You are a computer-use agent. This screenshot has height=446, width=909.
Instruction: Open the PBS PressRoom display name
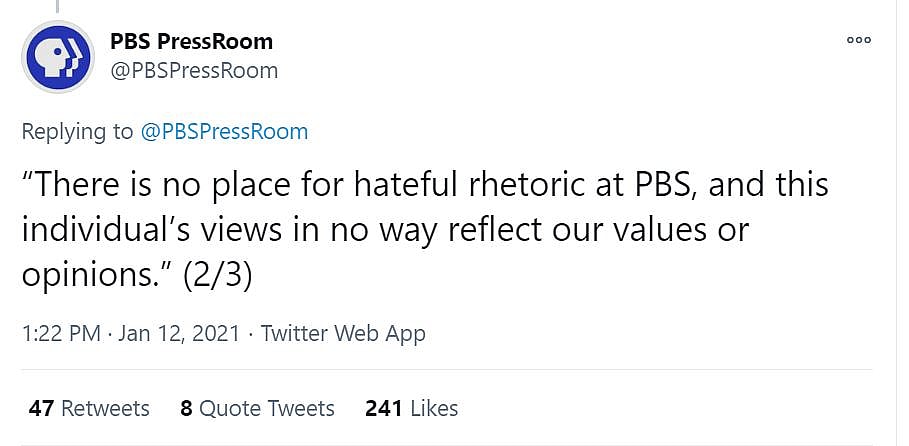click(191, 42)
